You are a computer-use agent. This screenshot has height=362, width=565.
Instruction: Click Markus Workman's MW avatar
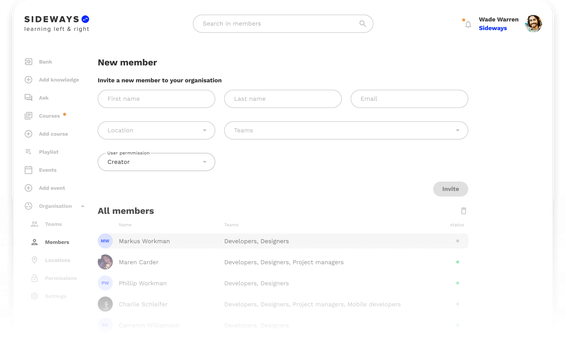tap(105, 241)
